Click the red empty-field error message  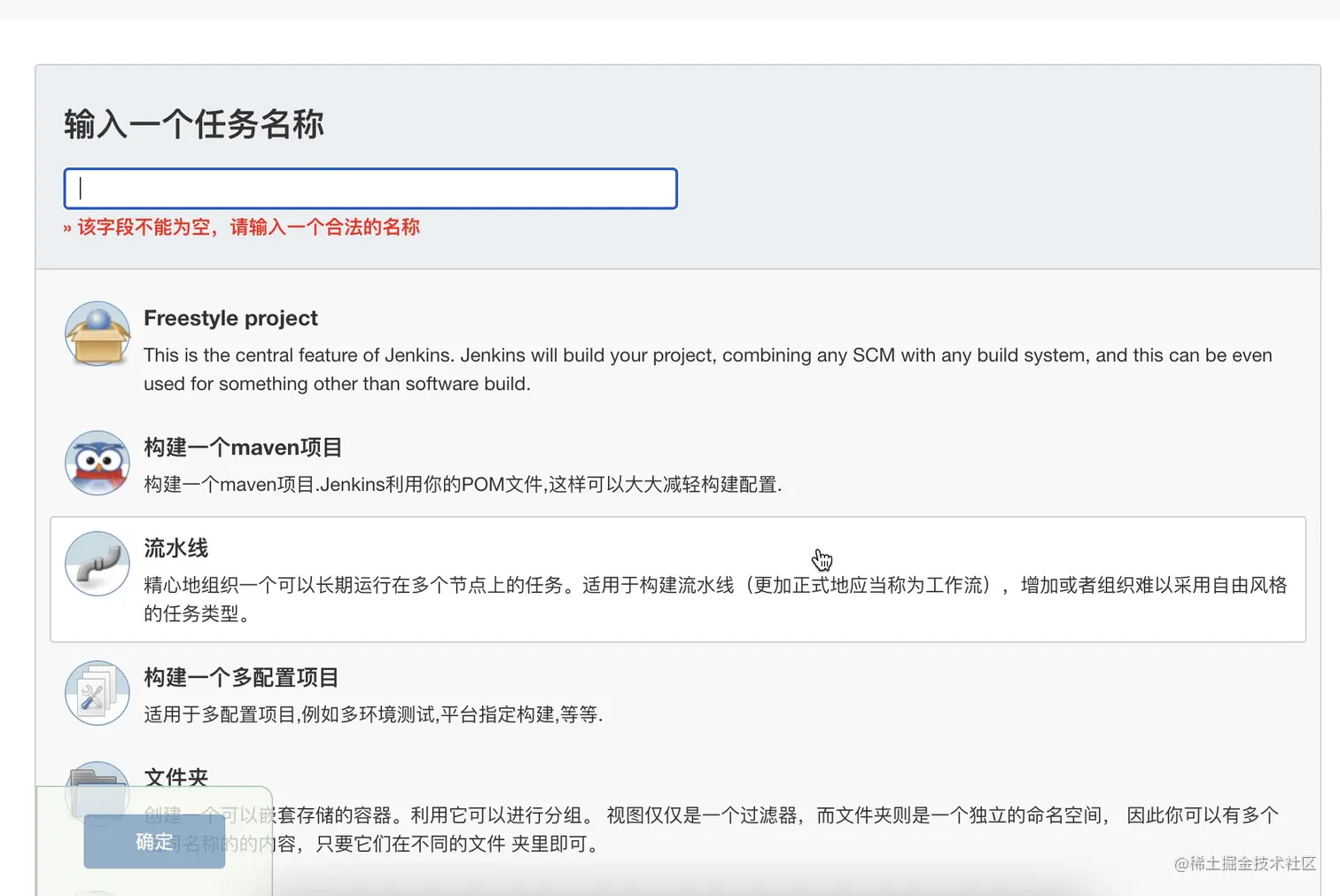click(x=241, y=228)
